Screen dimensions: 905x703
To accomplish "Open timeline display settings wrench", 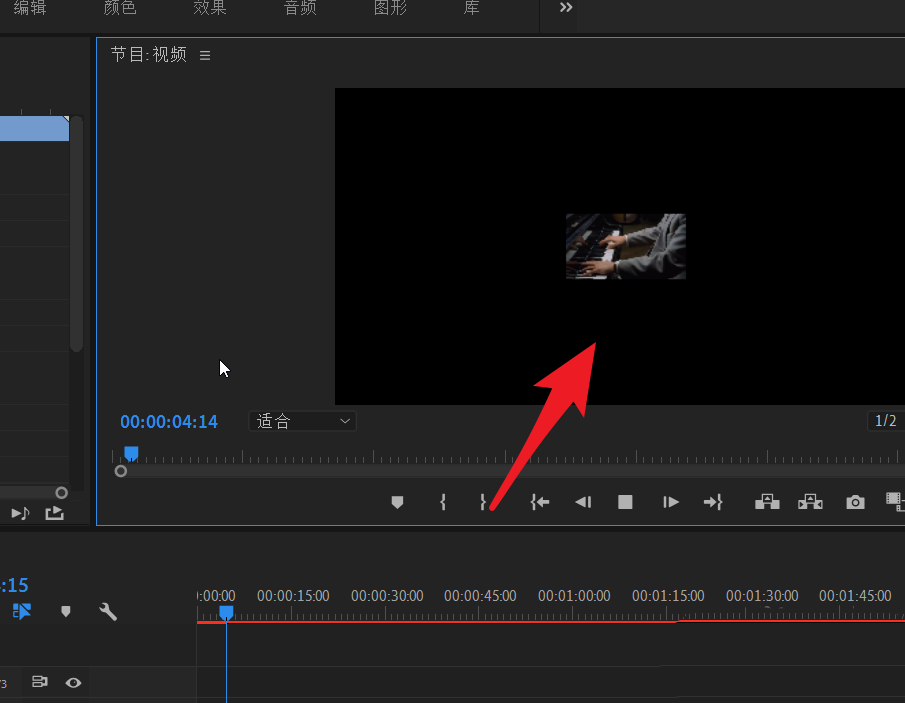I will [108, 611].
